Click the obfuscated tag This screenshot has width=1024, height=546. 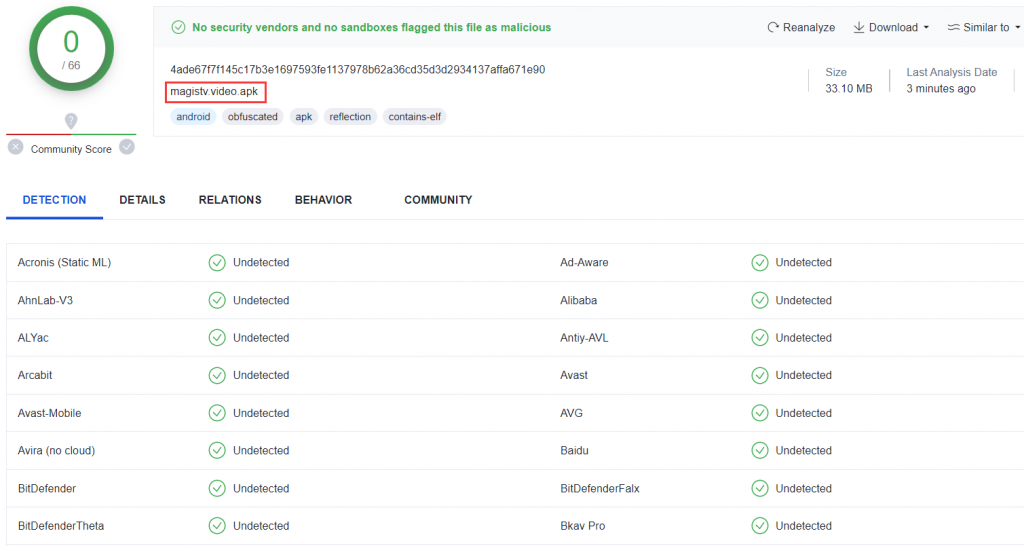pyautogui.click(x=253, y=117)
